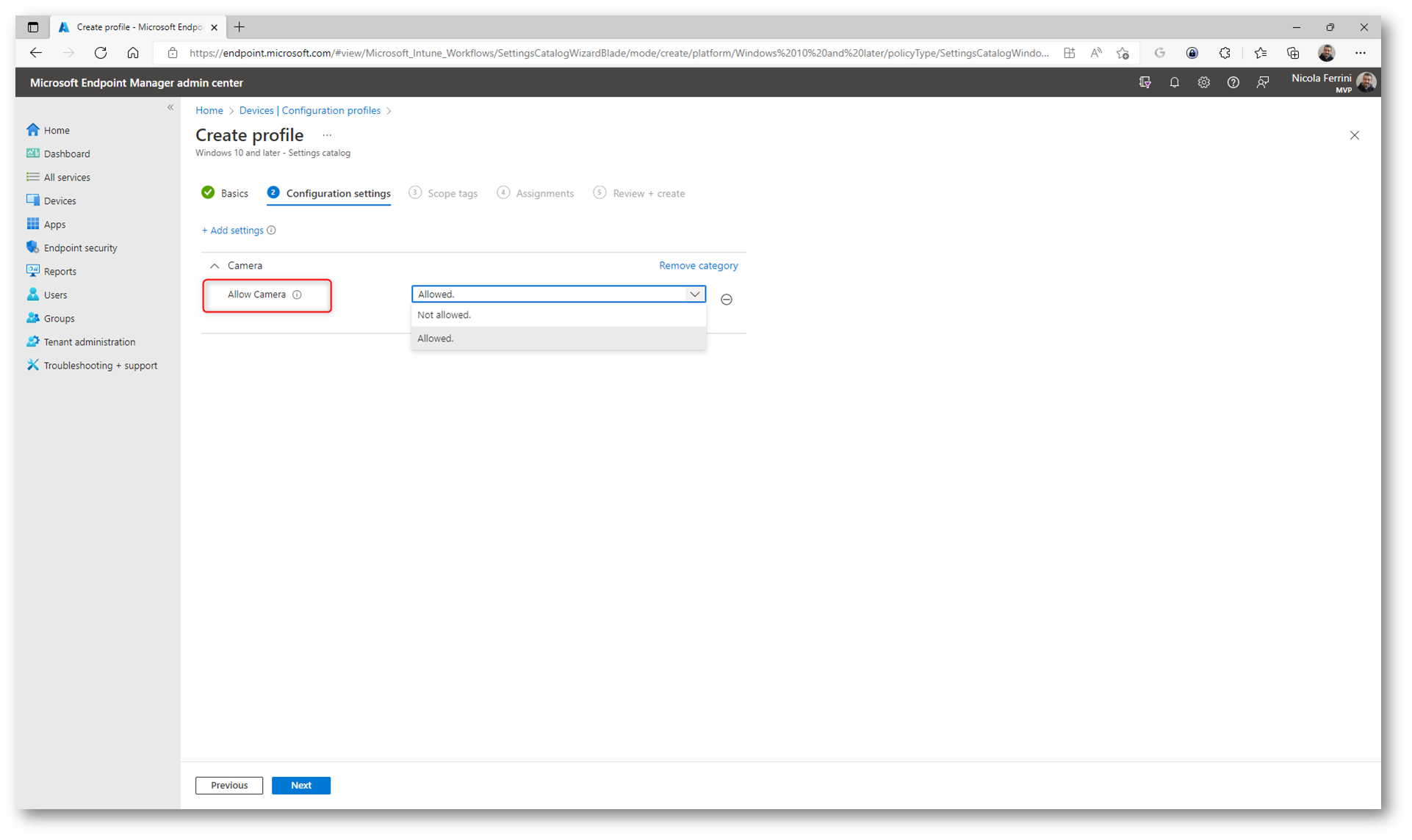The image size is (1412, 840).
Task: Go to the Review + create step
Action: coord(639,193)
